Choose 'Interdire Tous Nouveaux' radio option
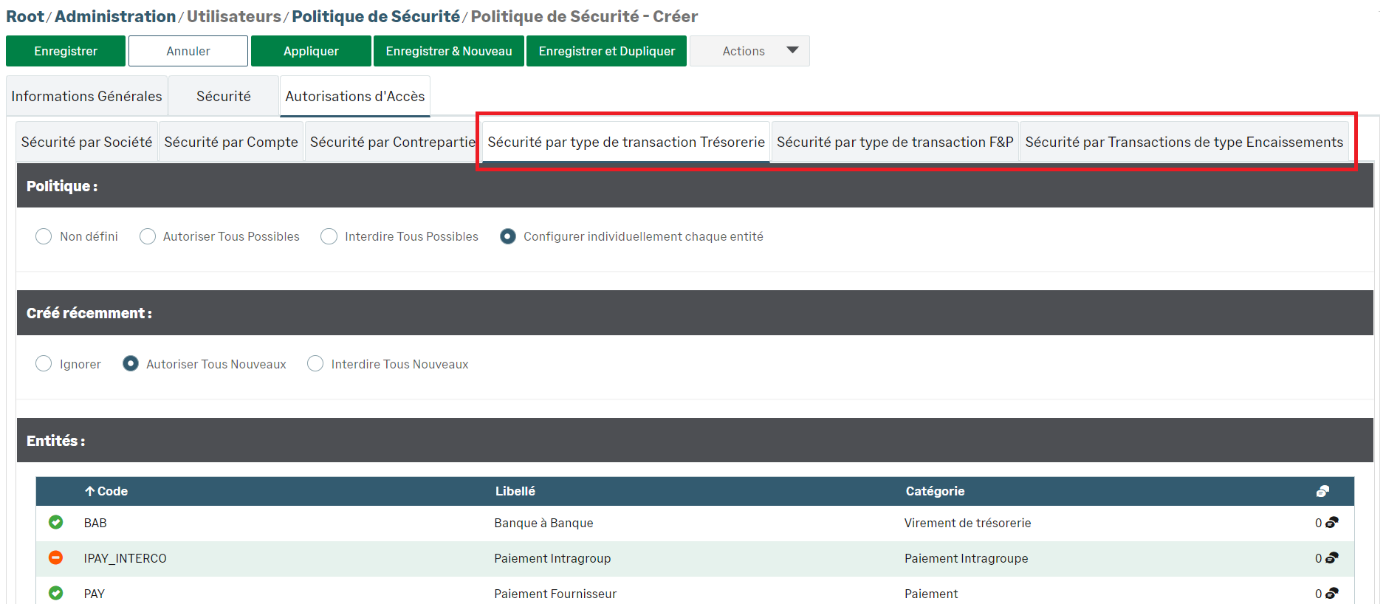Screen dimensions: 1383x604 point(315,364)
